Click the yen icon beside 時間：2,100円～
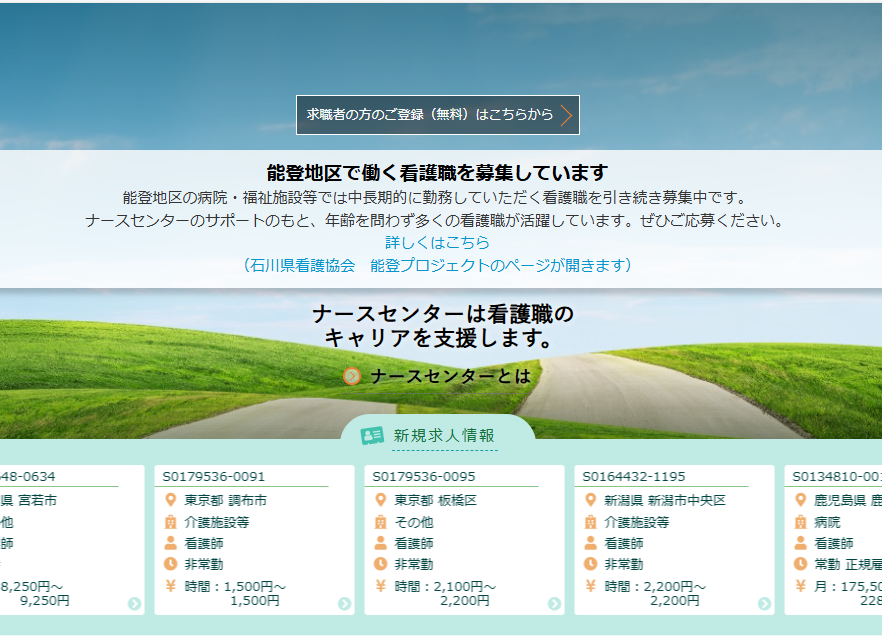 (381, 586)
